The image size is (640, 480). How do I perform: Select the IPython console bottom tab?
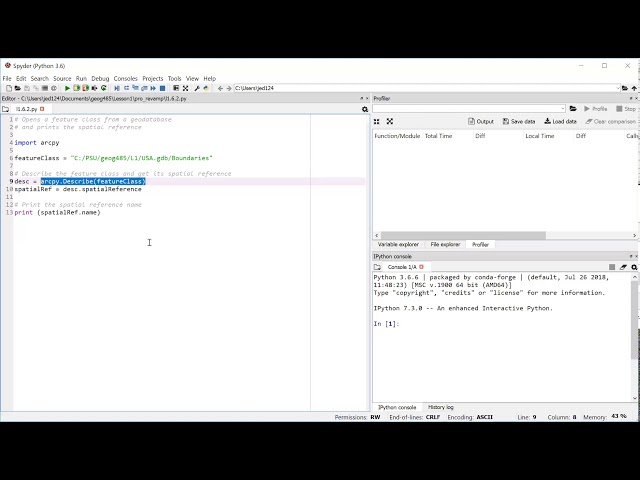pos(397,407)
